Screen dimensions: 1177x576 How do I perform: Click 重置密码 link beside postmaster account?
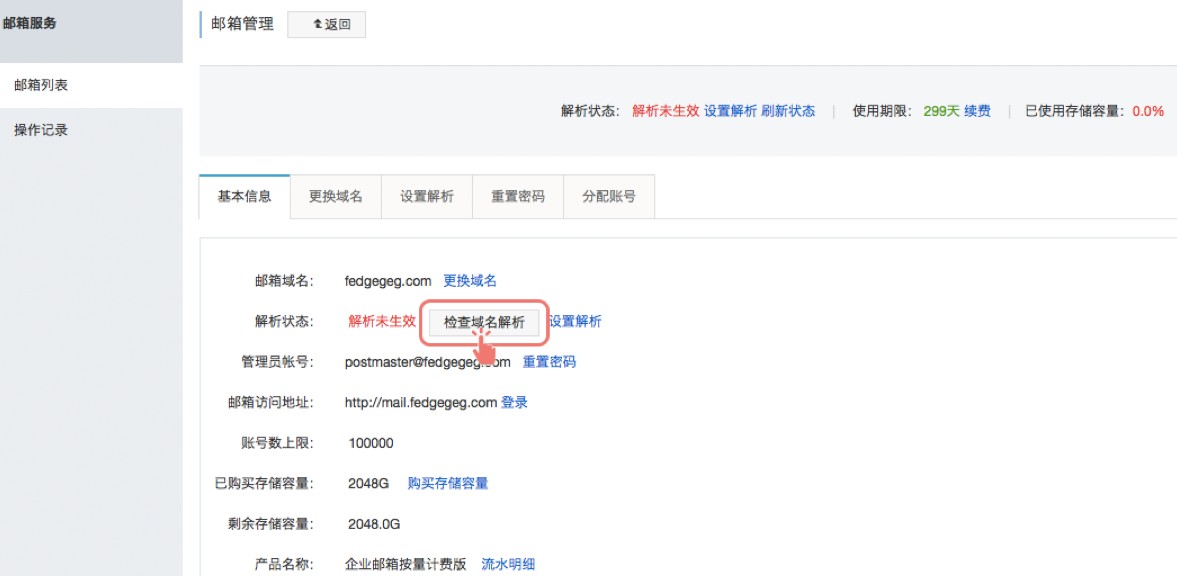[x=549, y=362]
